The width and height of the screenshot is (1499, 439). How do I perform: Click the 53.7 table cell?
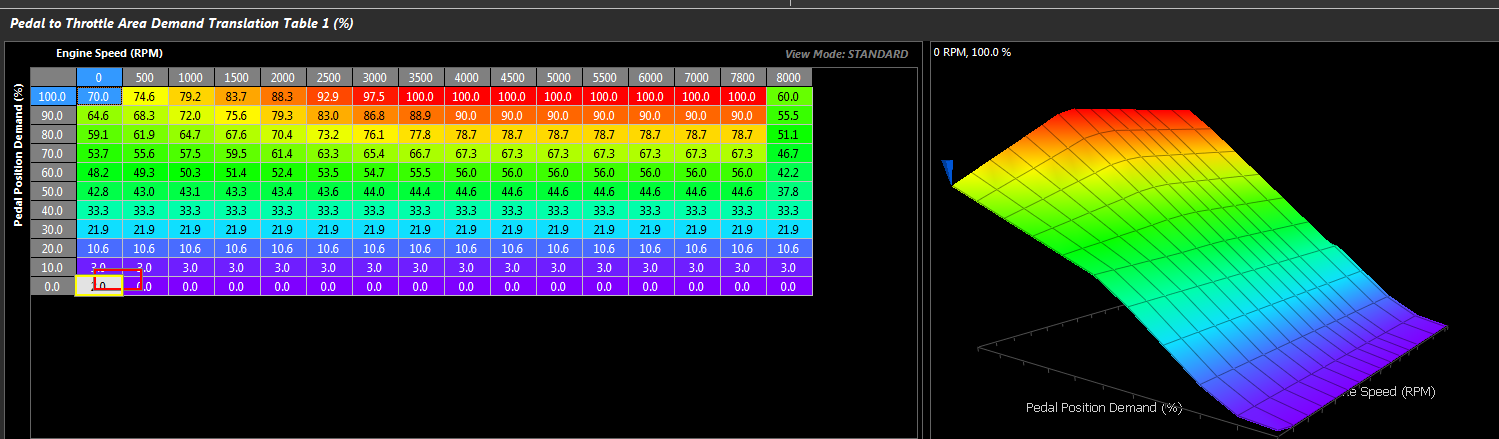[x=99, y=154]
